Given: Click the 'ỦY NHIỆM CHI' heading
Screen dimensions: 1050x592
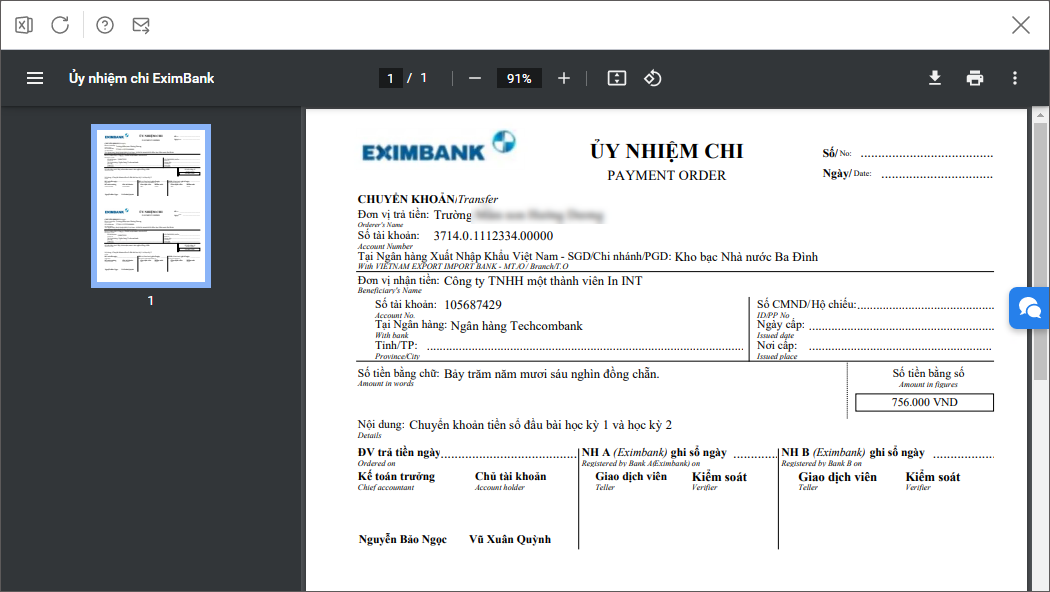Looking at the screenshot, I should coord(666,151).
